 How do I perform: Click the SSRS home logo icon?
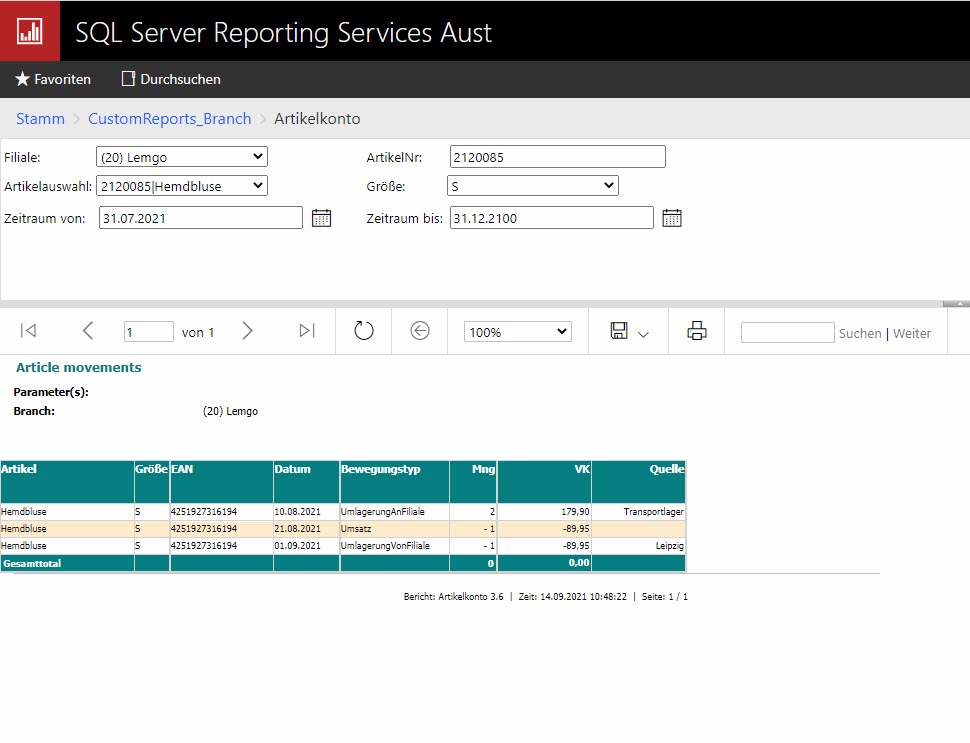click(30, 30)
